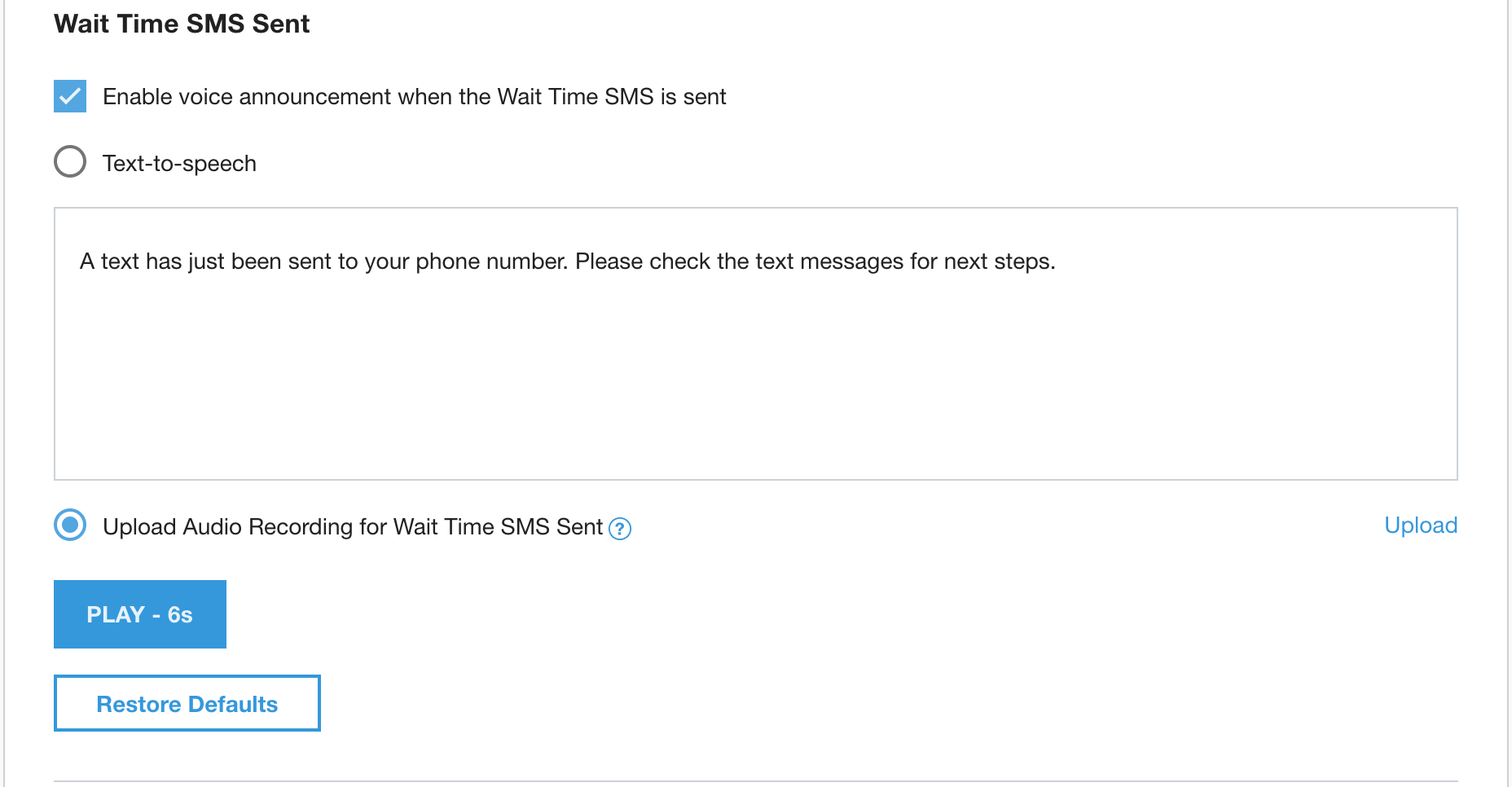Click the word "PLAY" on the blue button
This screenshot has height=787, width=1512.
[x=116, y=614]
